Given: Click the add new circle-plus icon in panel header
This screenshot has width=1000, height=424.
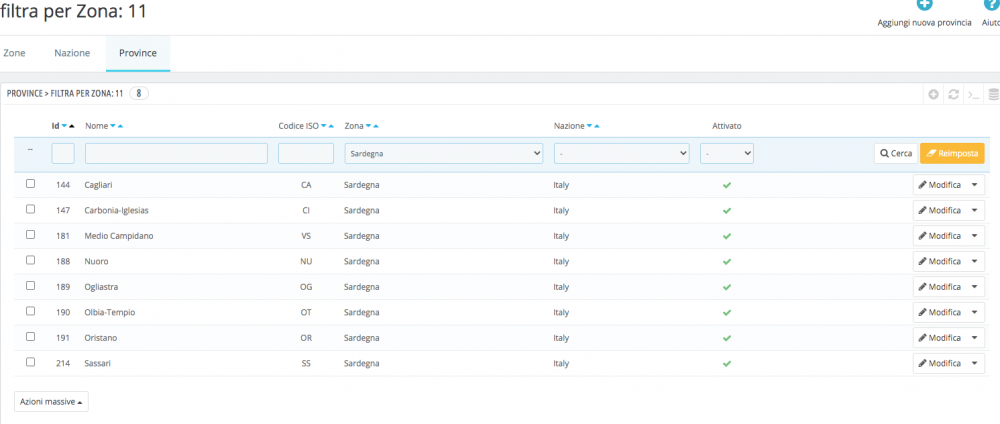Looking at the screenshot, I should (x=934, y=94).
